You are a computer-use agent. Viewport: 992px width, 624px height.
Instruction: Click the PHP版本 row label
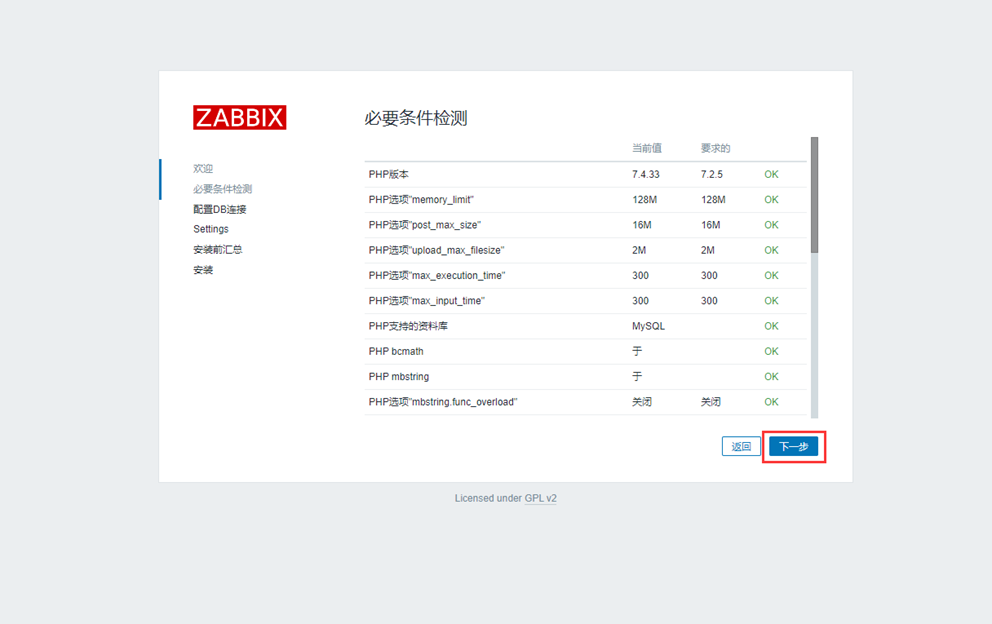(388, 175)
